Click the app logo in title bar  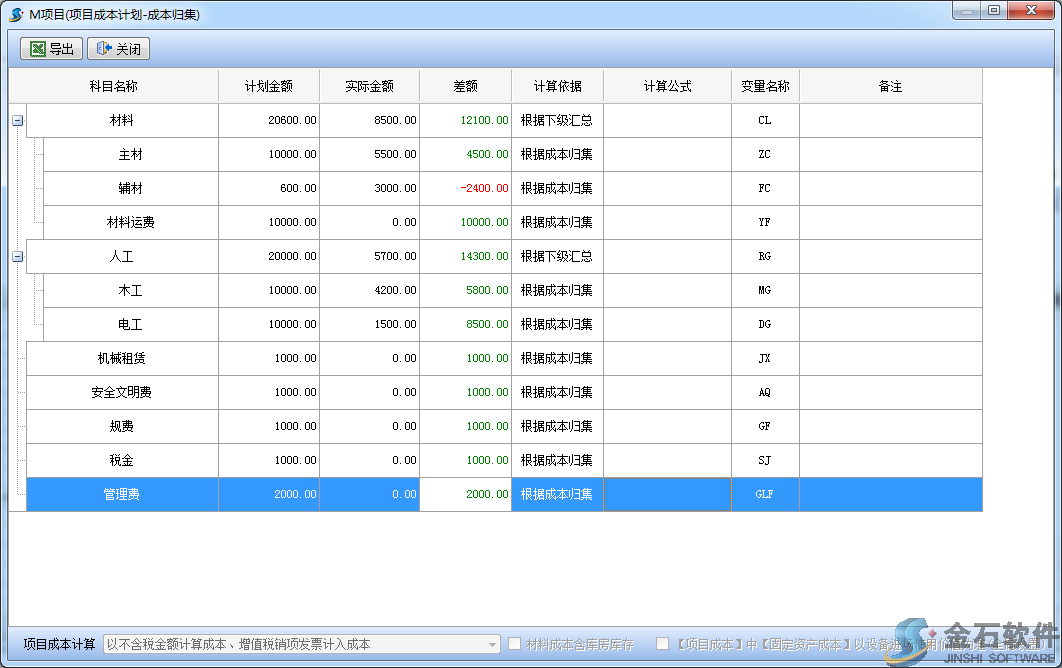click(x=16, y=13)
